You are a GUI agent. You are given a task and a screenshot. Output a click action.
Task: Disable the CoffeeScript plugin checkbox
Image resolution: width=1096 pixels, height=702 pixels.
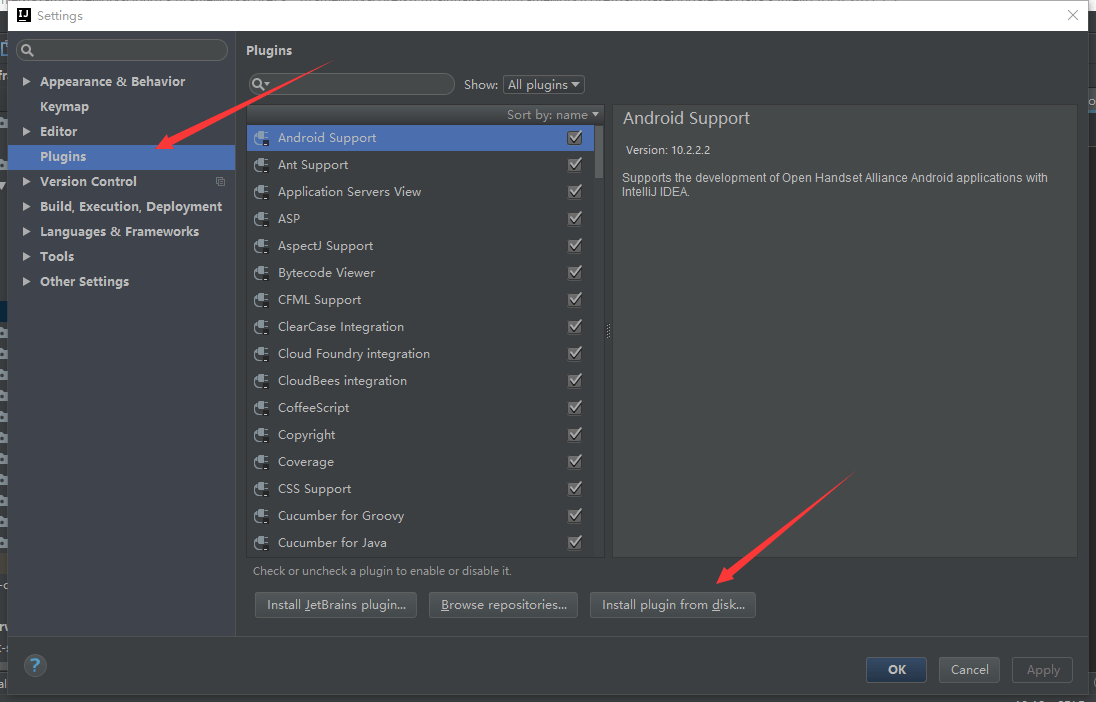coord(575,407)
